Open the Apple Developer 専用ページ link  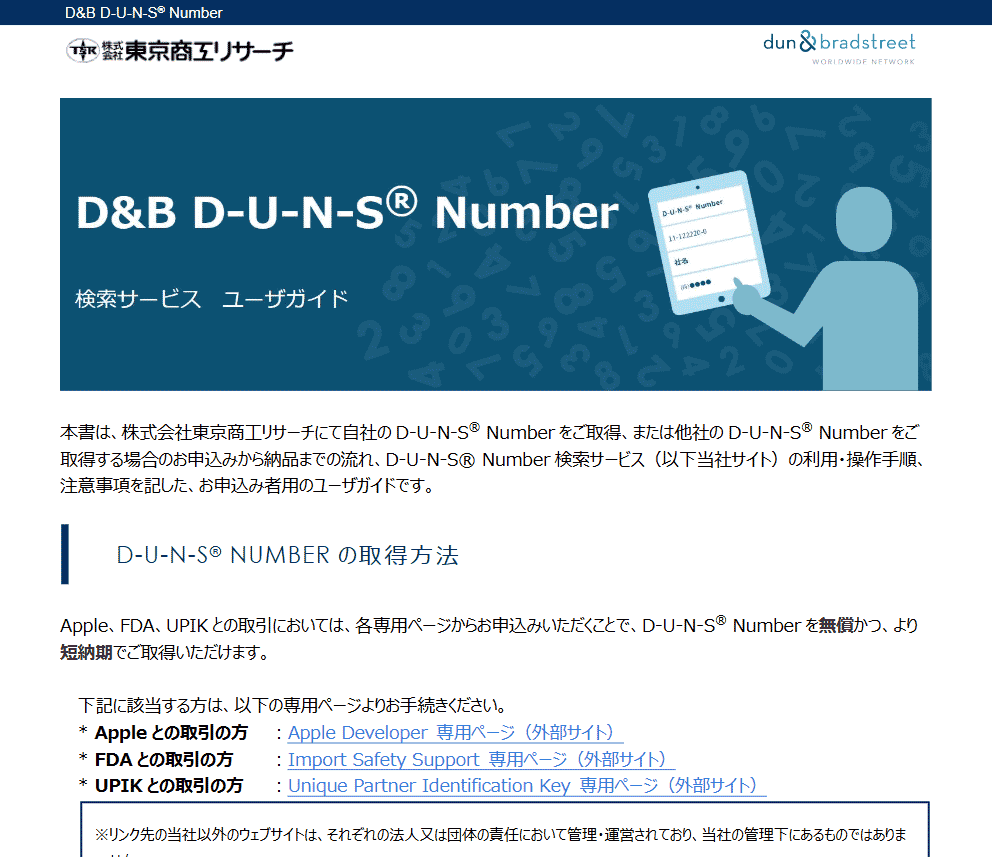tap(455, 732)
